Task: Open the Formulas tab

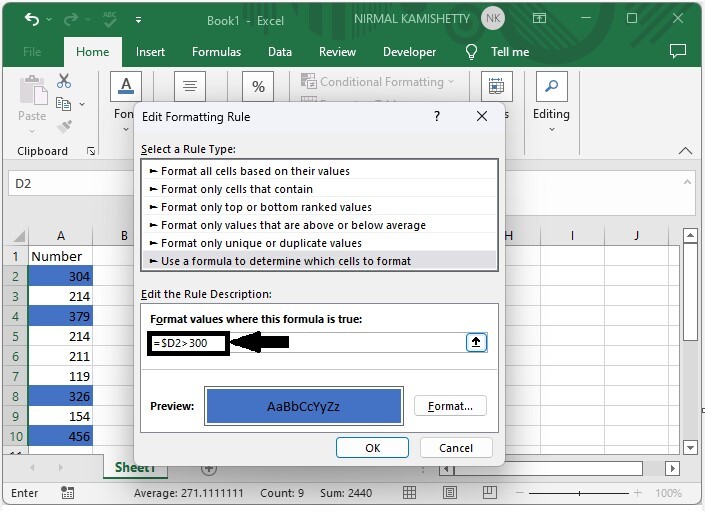Action: click(216, 52)
